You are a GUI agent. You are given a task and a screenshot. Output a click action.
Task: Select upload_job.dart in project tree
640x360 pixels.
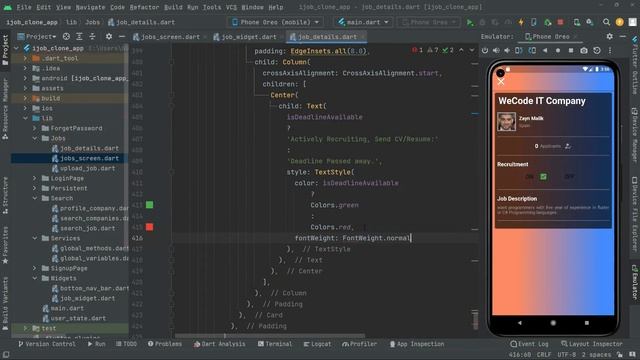[87, 168]
